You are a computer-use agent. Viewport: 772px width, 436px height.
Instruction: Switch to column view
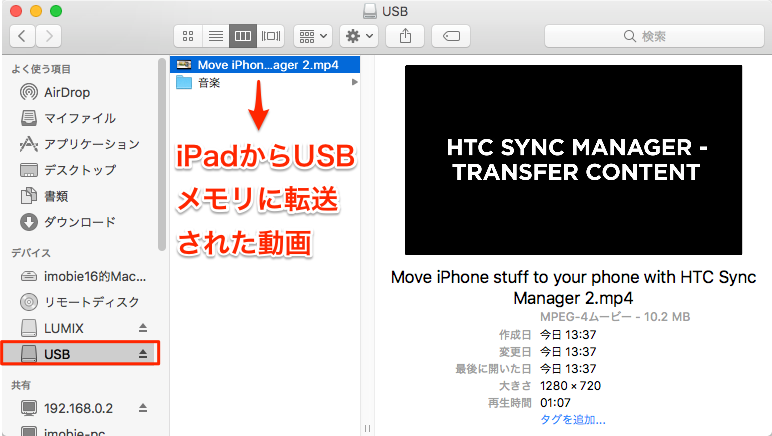click(x=243, y=36)
